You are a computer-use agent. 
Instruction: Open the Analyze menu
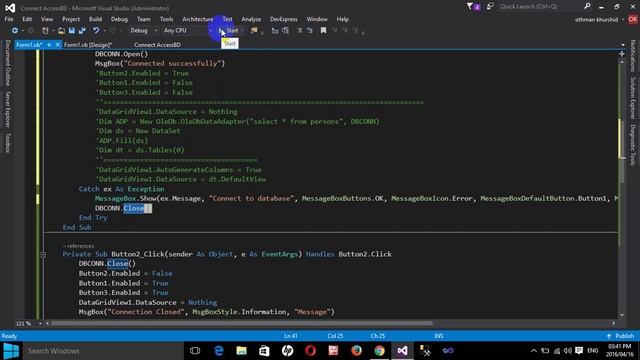(x=251, y=19)
